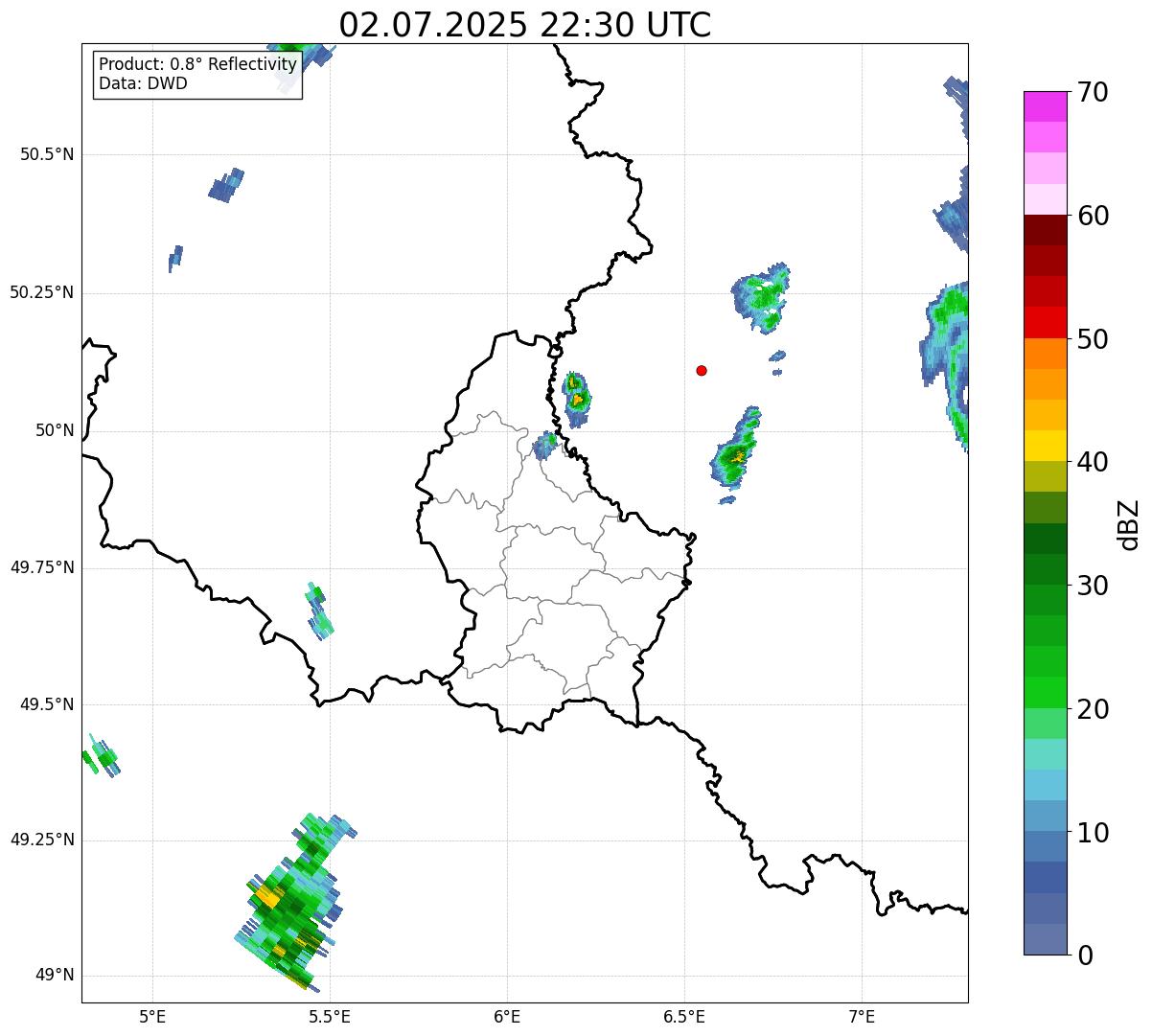Click the colorbar tick label 10

[x=1093, y=832]
